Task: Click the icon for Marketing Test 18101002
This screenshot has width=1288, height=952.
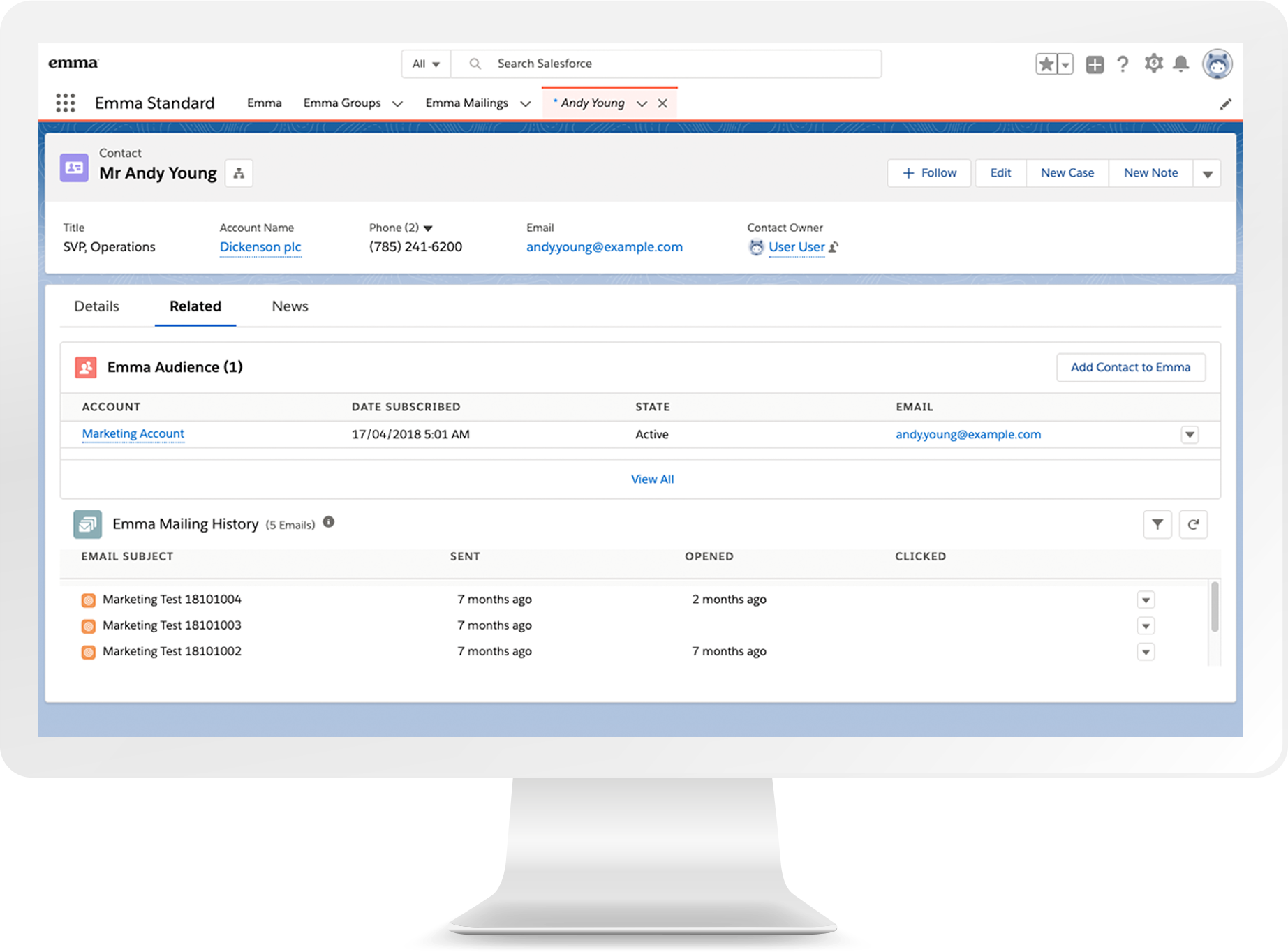Action: [x=88, y=652]
